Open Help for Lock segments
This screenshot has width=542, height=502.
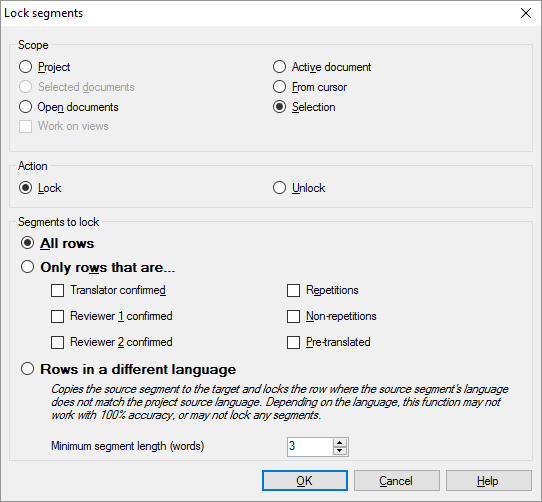pyautogui.click(x=489, y=481)
